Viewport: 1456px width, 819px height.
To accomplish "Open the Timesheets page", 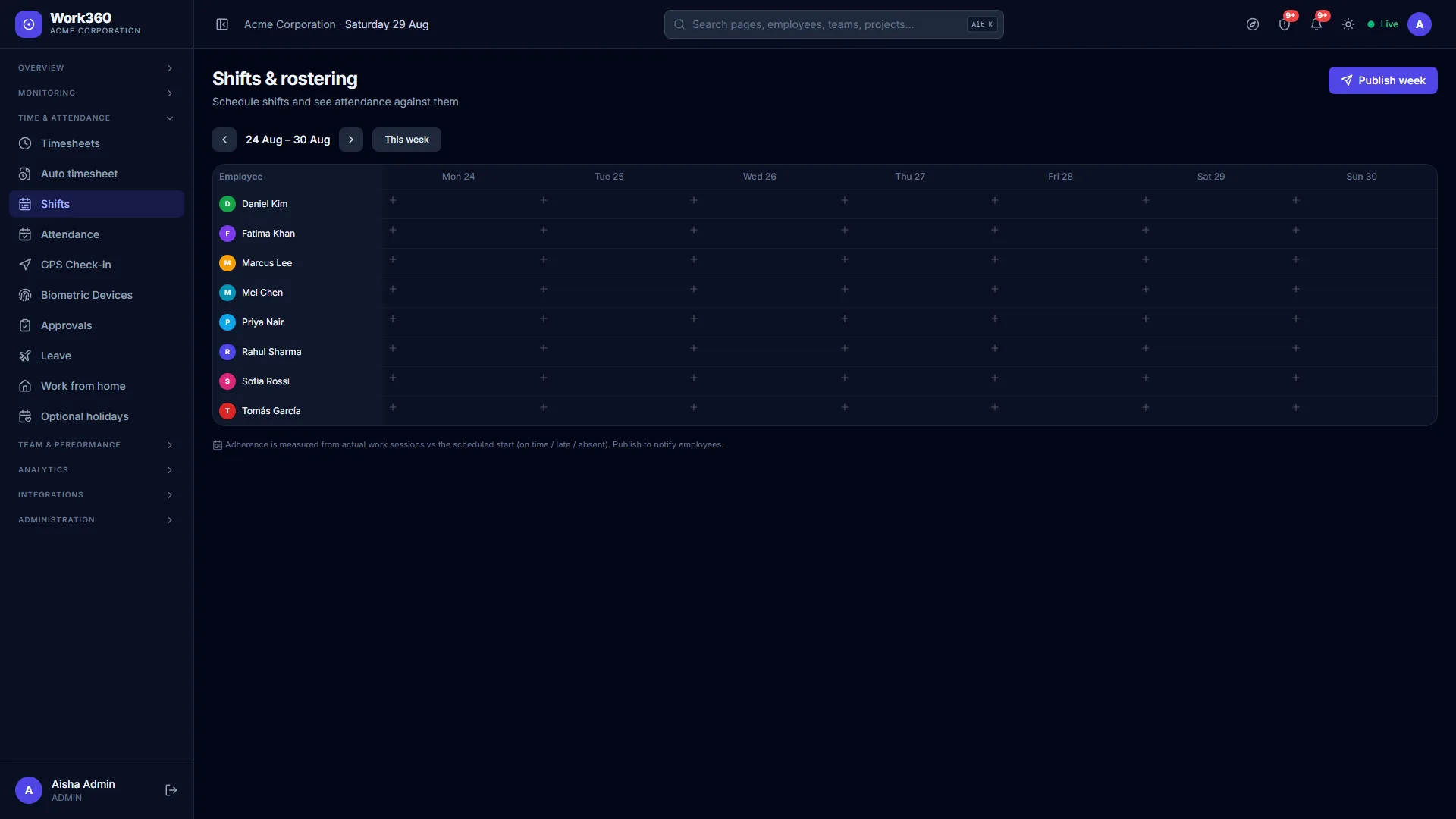I will pos(96,143).
